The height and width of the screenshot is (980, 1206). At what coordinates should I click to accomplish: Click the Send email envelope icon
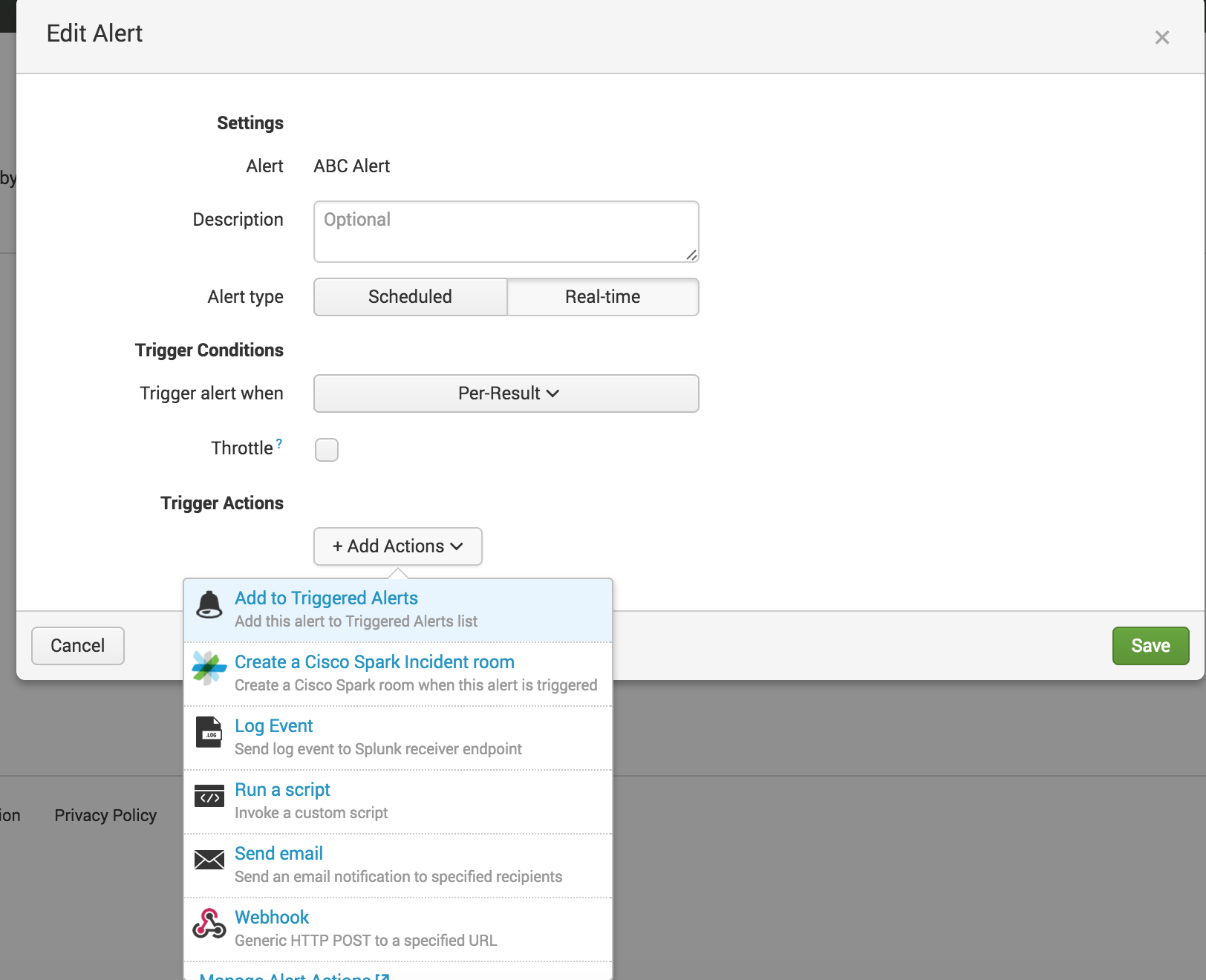(x=209, y=860)
